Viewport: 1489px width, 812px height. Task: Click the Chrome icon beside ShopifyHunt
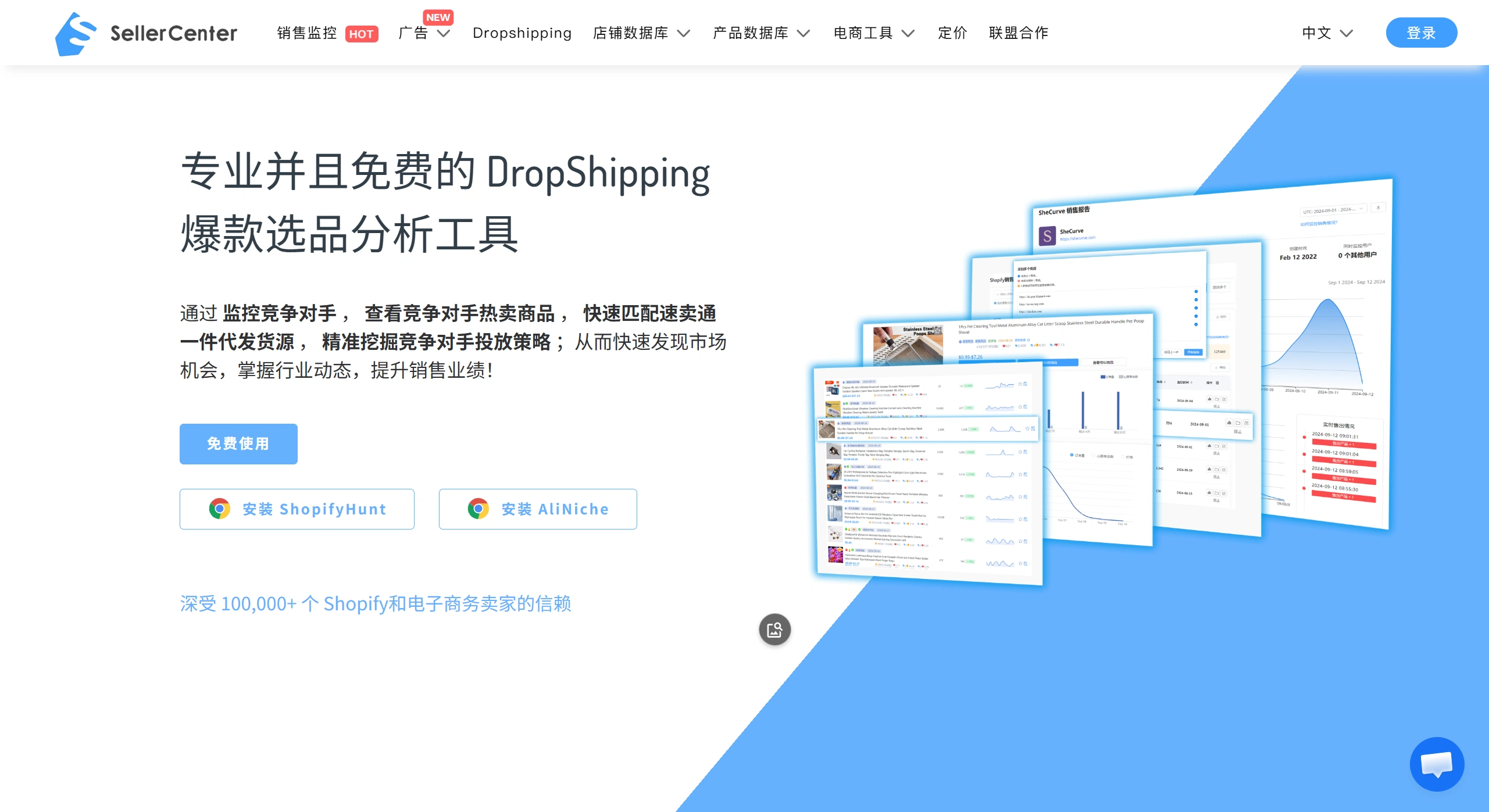coord(220,509)
